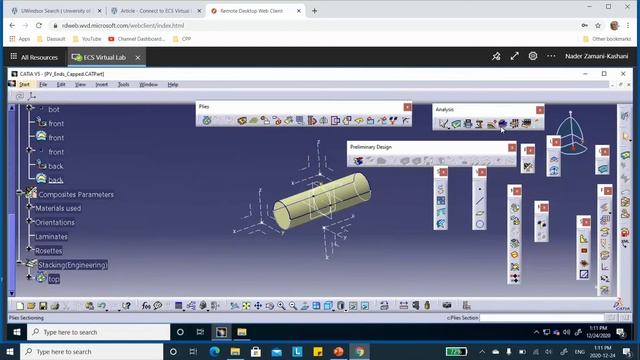Open remote desktop Settings gear
Image resolution: width=640 pixels, height=360 pixels.
click(533, 56)
